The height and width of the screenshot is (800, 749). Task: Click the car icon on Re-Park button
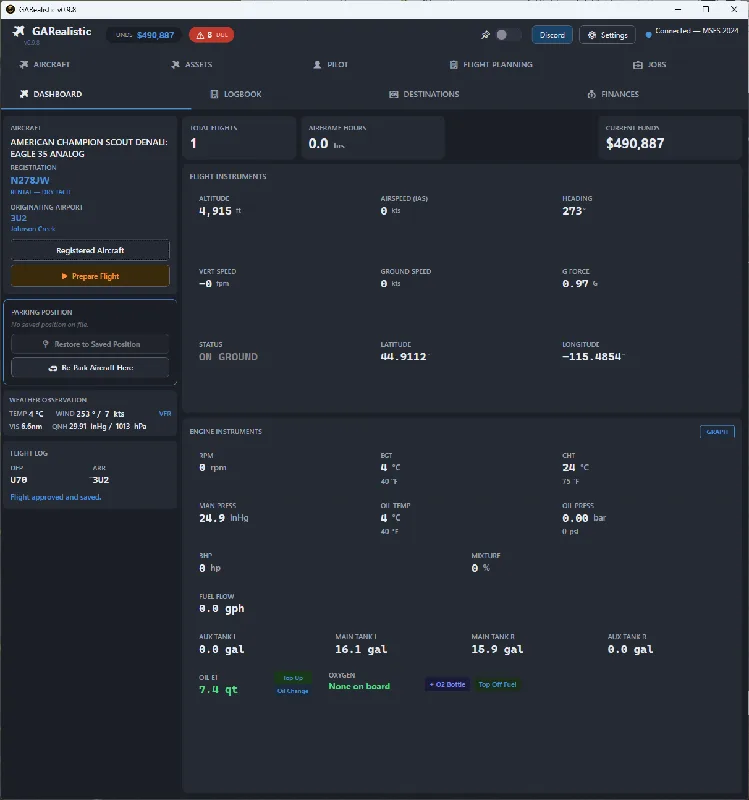pos(53,368)
